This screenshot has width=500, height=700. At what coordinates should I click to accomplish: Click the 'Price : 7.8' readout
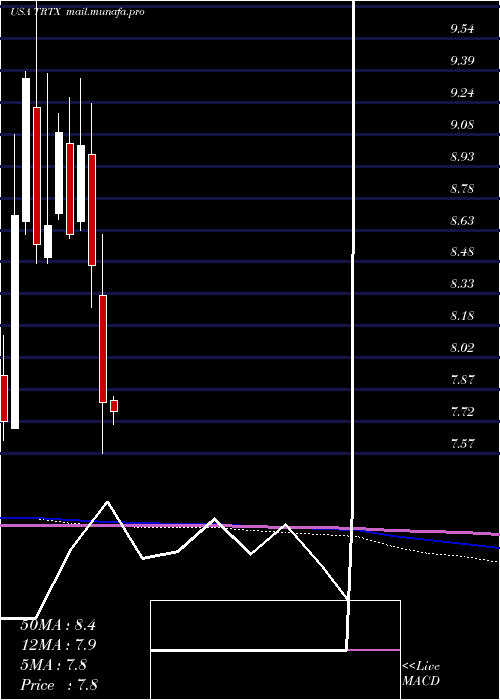(x=59, y=685)
